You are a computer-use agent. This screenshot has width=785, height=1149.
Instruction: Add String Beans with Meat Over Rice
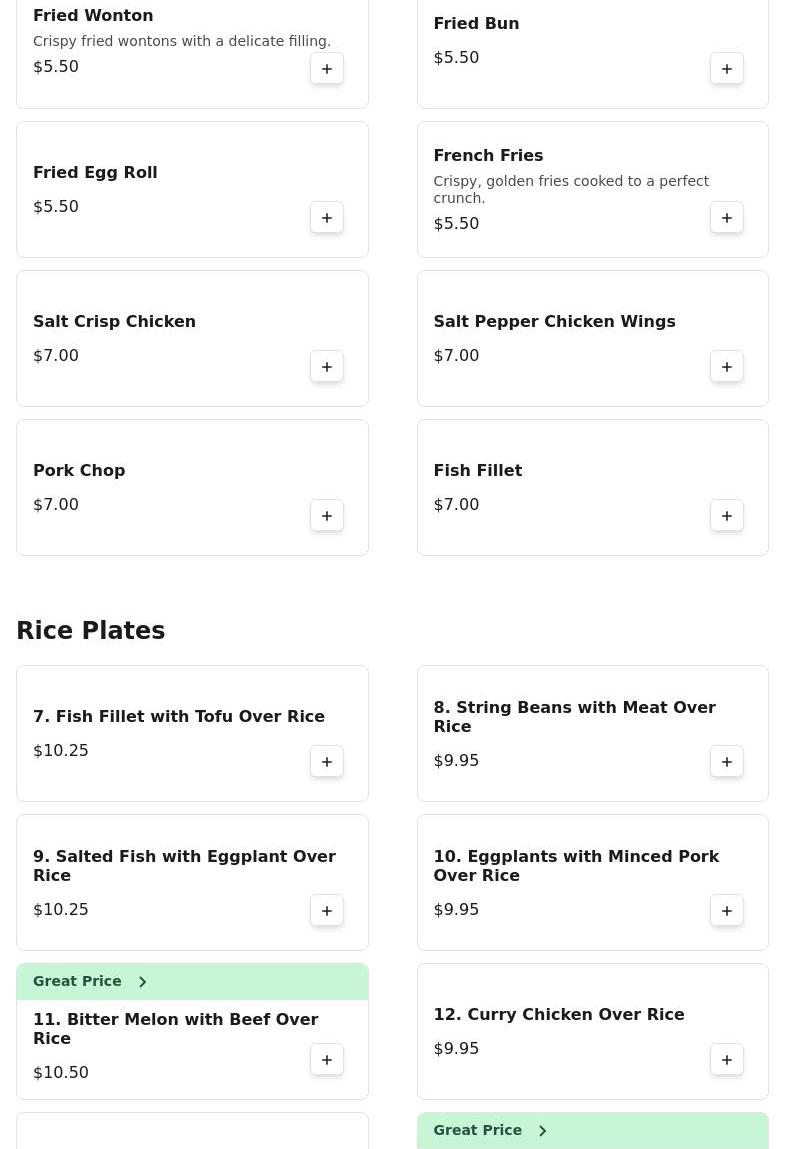point(727,762)
